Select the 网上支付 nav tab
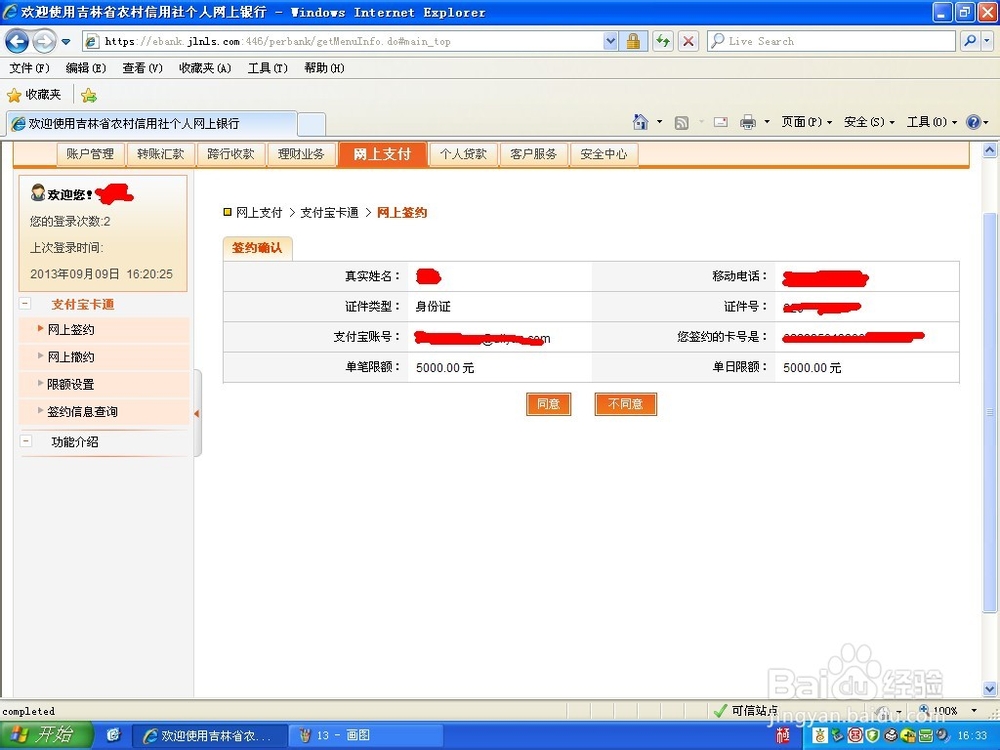Screen dimensions: 1000x750 tap(382, 154)
